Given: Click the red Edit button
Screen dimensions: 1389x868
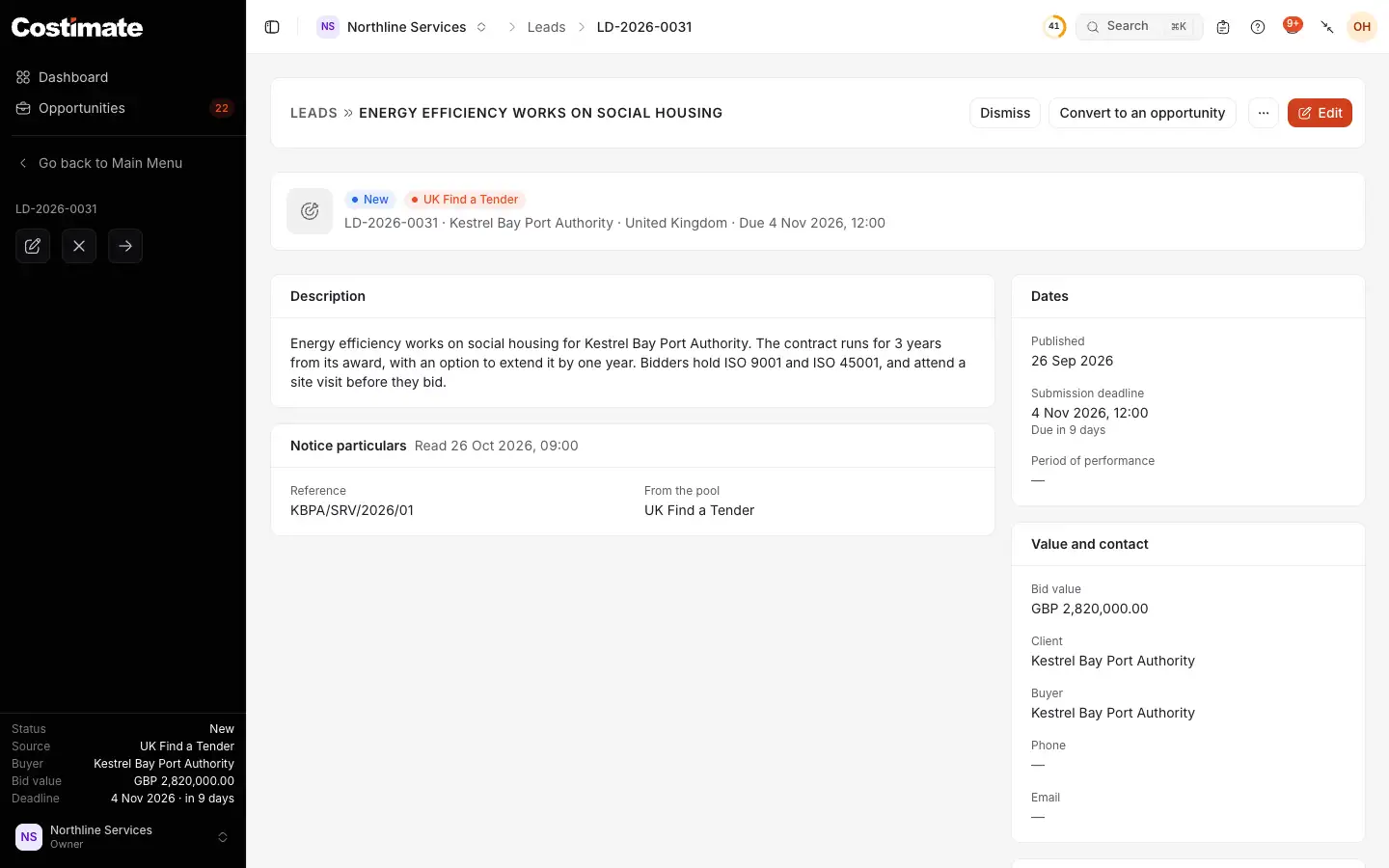Looking at the screenshot, I should pos(1320,113).
